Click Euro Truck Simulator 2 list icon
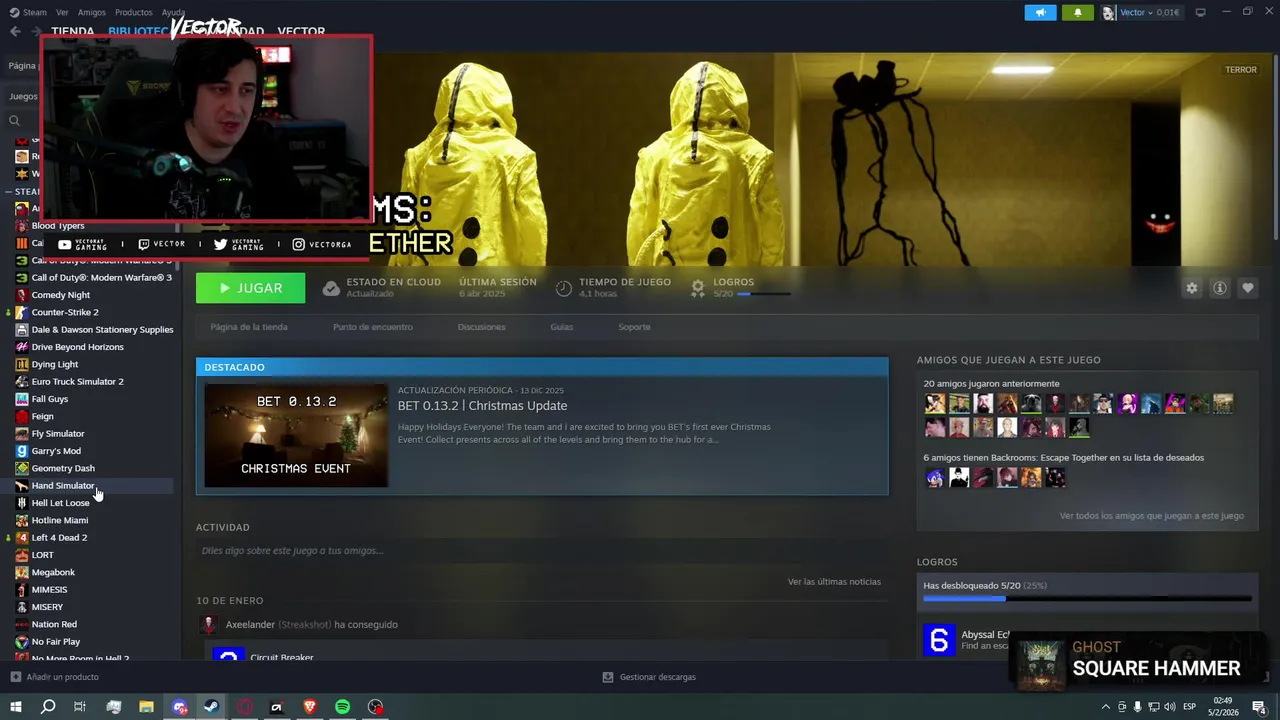Screen dimensions: 1280x720 click(22, 381)
